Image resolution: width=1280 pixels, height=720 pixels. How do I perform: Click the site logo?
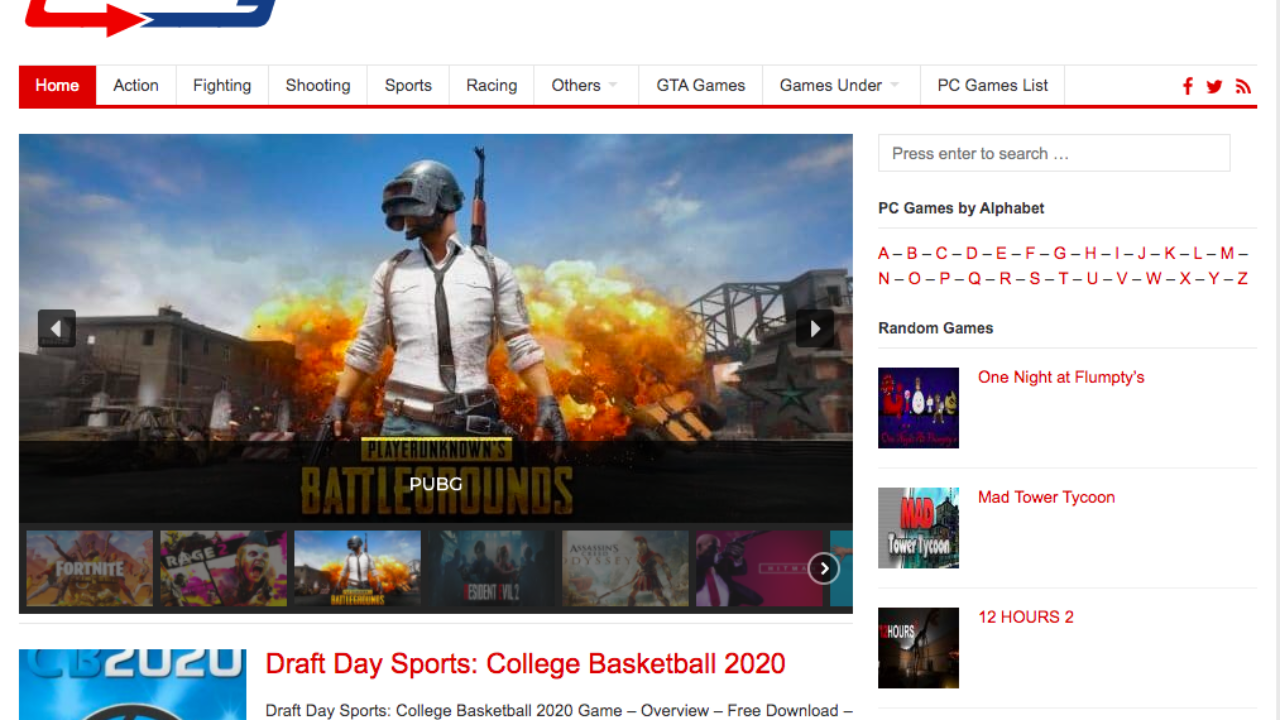[x=150, y=17]
